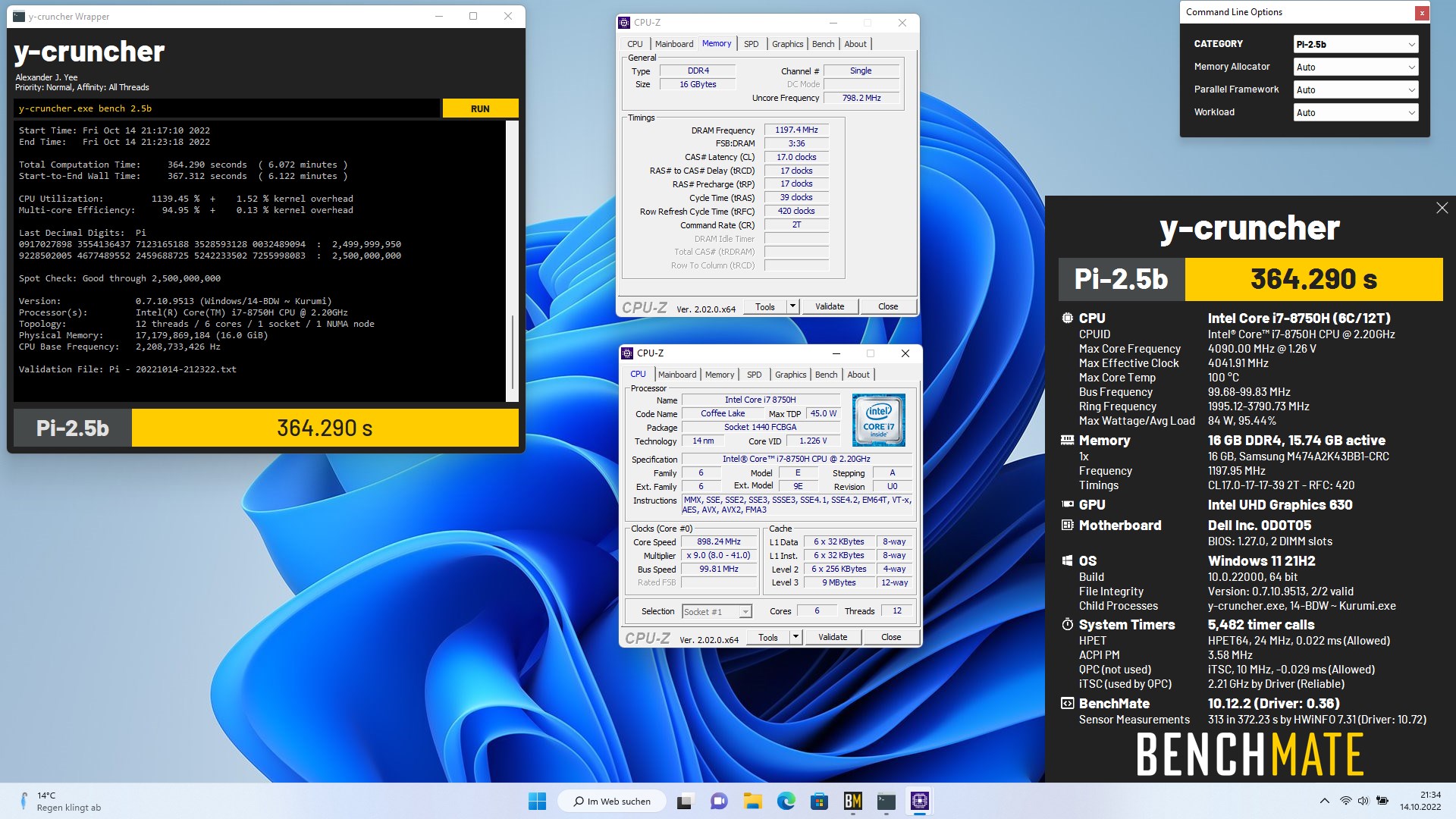Viewport: 1456px width, 819px height.
Task: Click the CPU-Z icon in the upper window title bar
Action: 624,23
